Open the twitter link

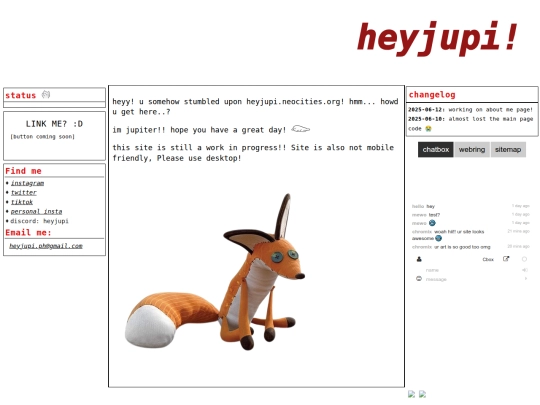(23, 193)
